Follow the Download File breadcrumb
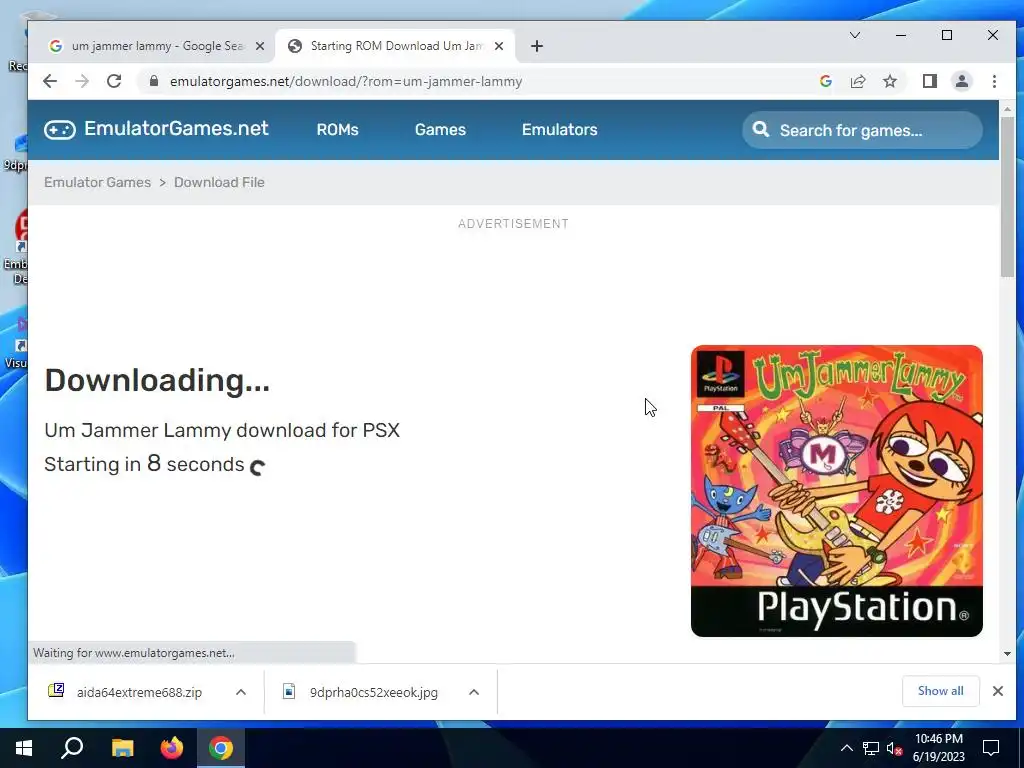 click(219, 182)
